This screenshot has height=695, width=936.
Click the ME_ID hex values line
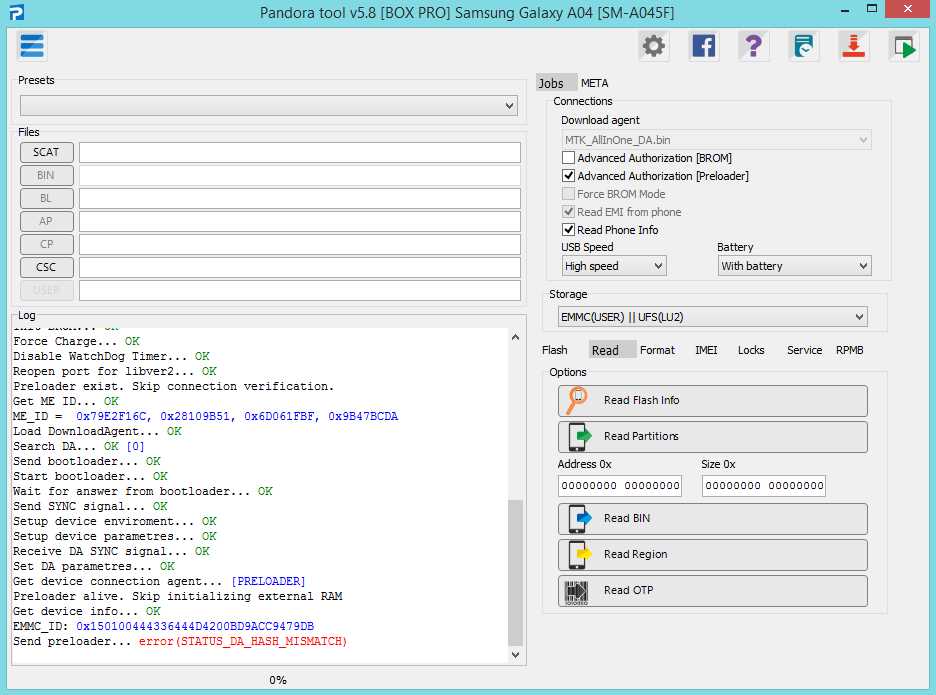237,416
